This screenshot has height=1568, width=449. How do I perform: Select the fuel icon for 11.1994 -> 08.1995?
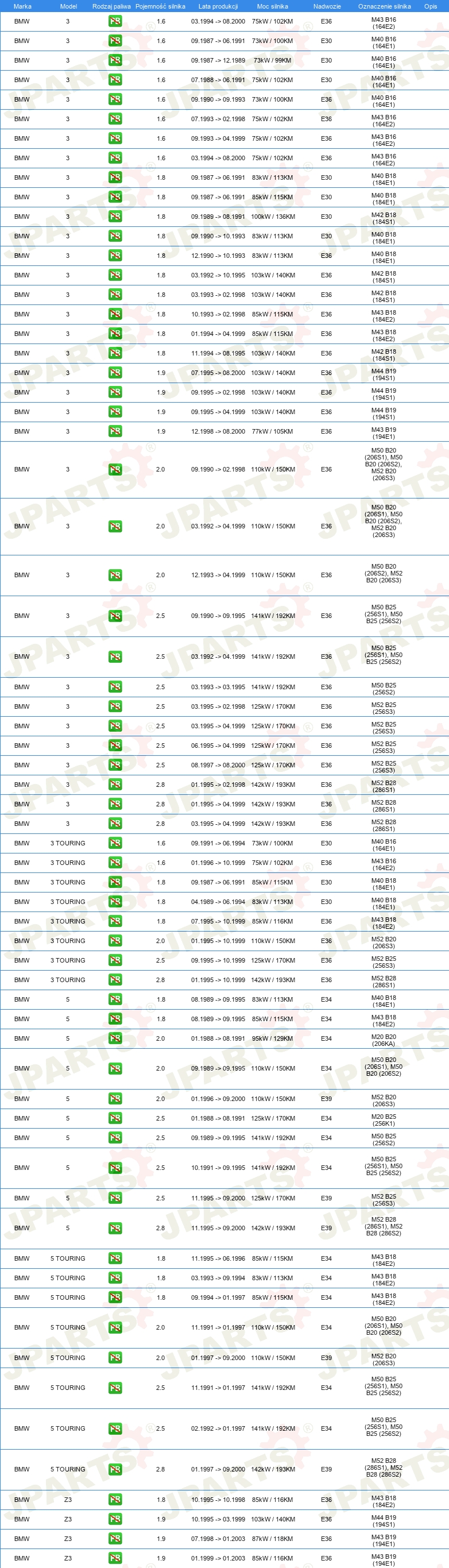(115, 353)
